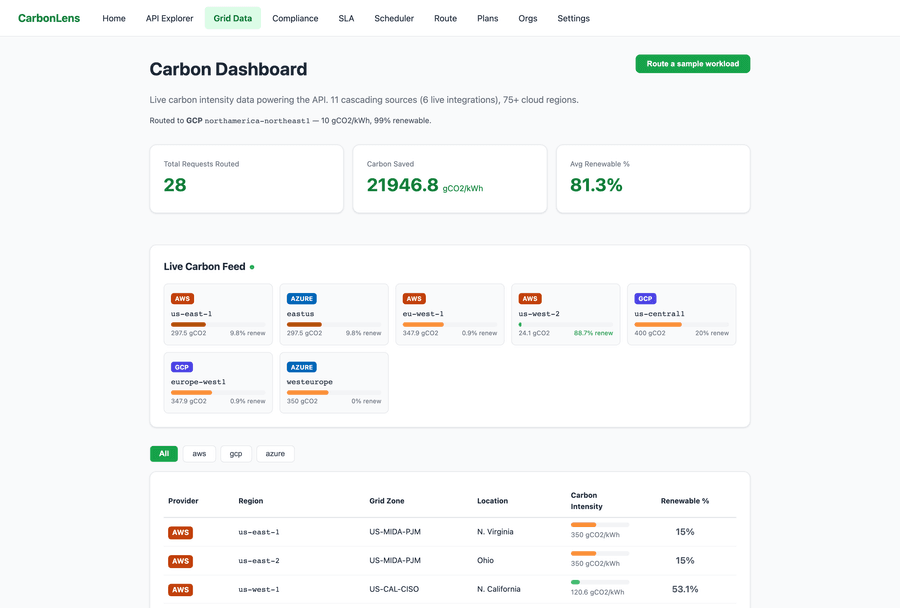Click the Provider column header

pos(183,501)
